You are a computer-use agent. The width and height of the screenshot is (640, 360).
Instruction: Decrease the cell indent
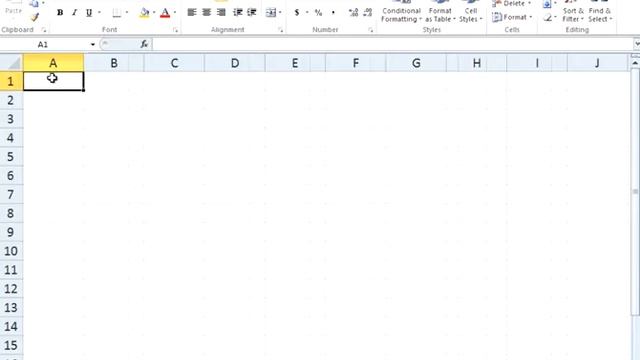click(x=238, y=13)
